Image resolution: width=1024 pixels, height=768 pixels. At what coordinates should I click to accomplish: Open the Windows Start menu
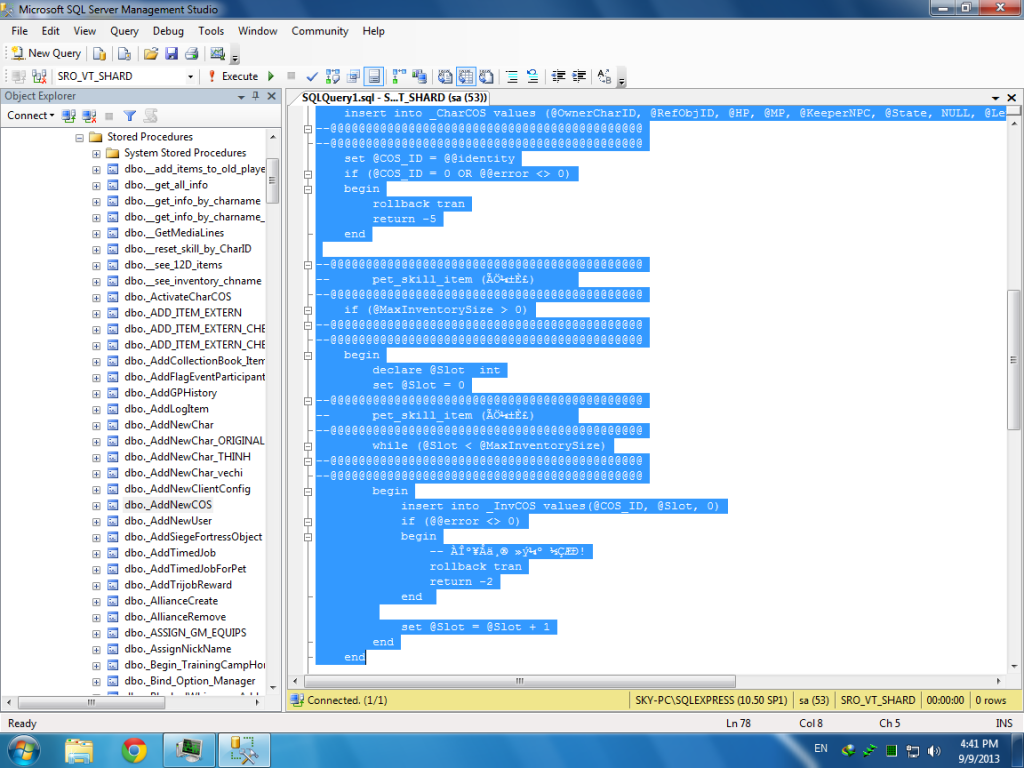pyautogui.click(x=24, y=750)
